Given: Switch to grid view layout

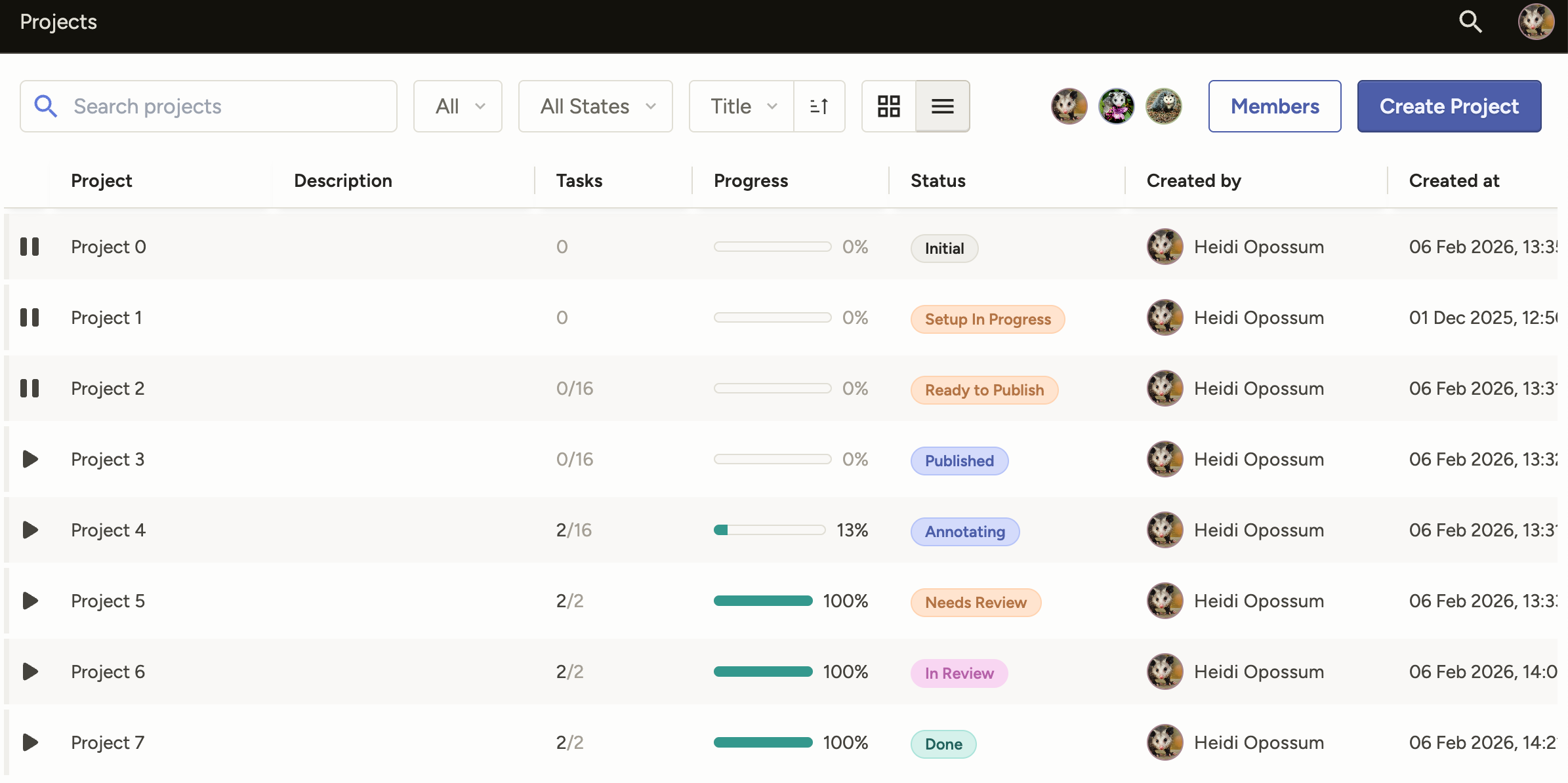Looking at the screenshot, I should pos(889,106).
